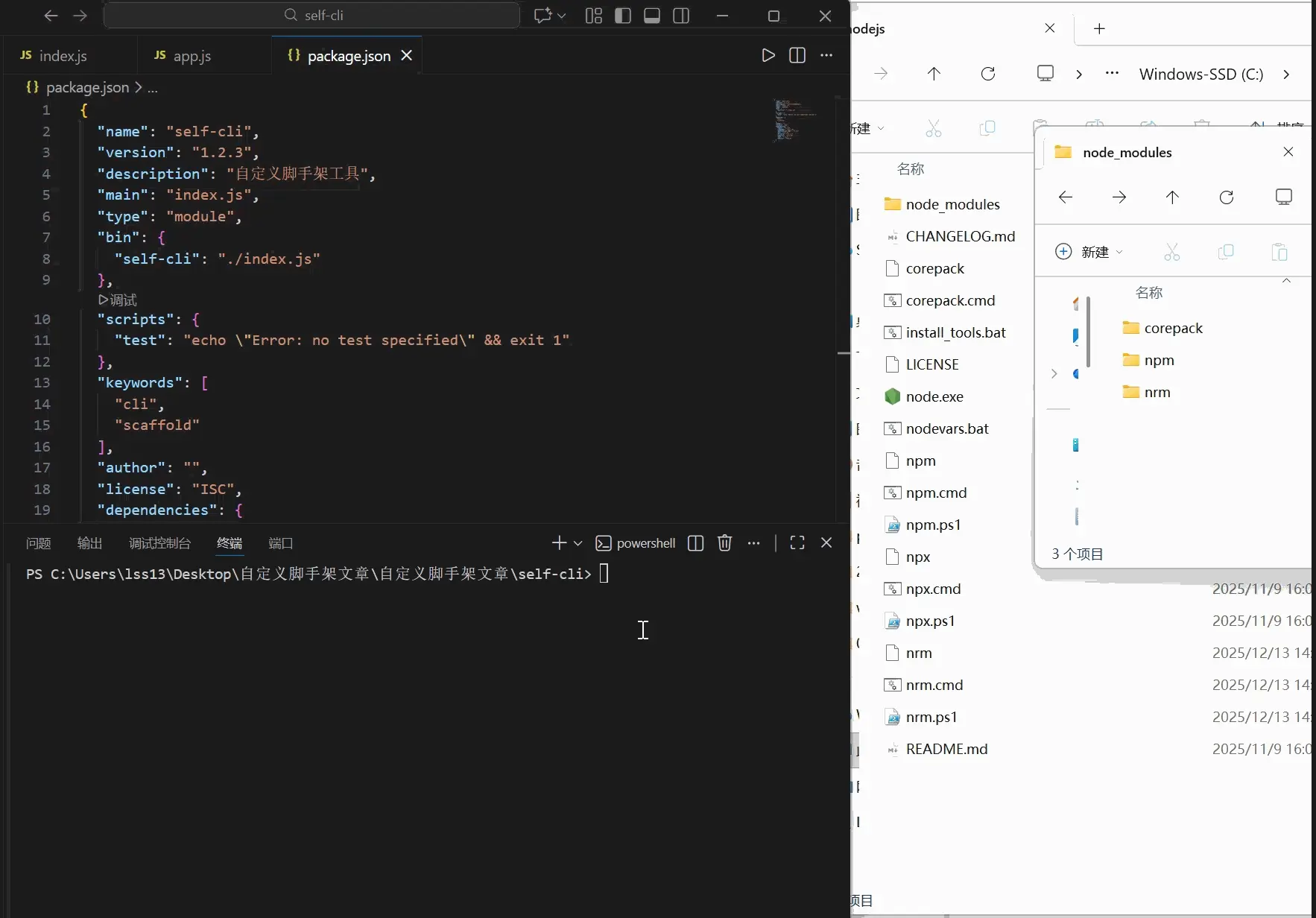Open the 输出 panel tab
The height and width of the screenshot is (918, 1316).
tap(89, 543)
